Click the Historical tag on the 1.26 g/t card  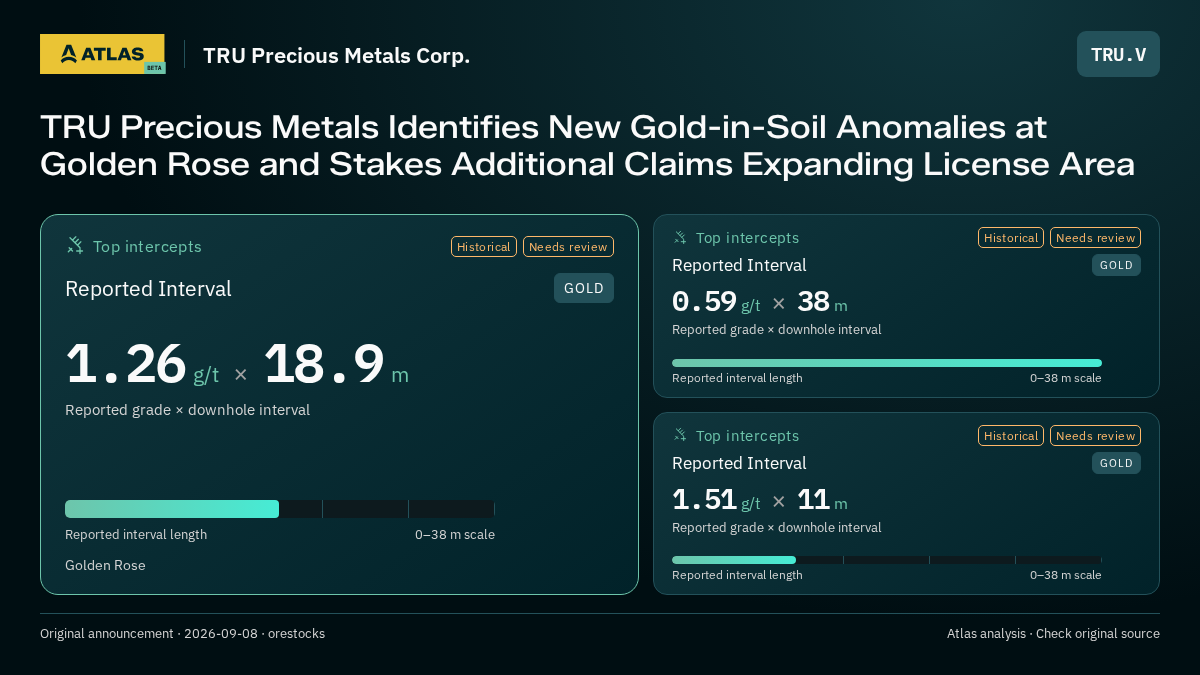(484, 246)
